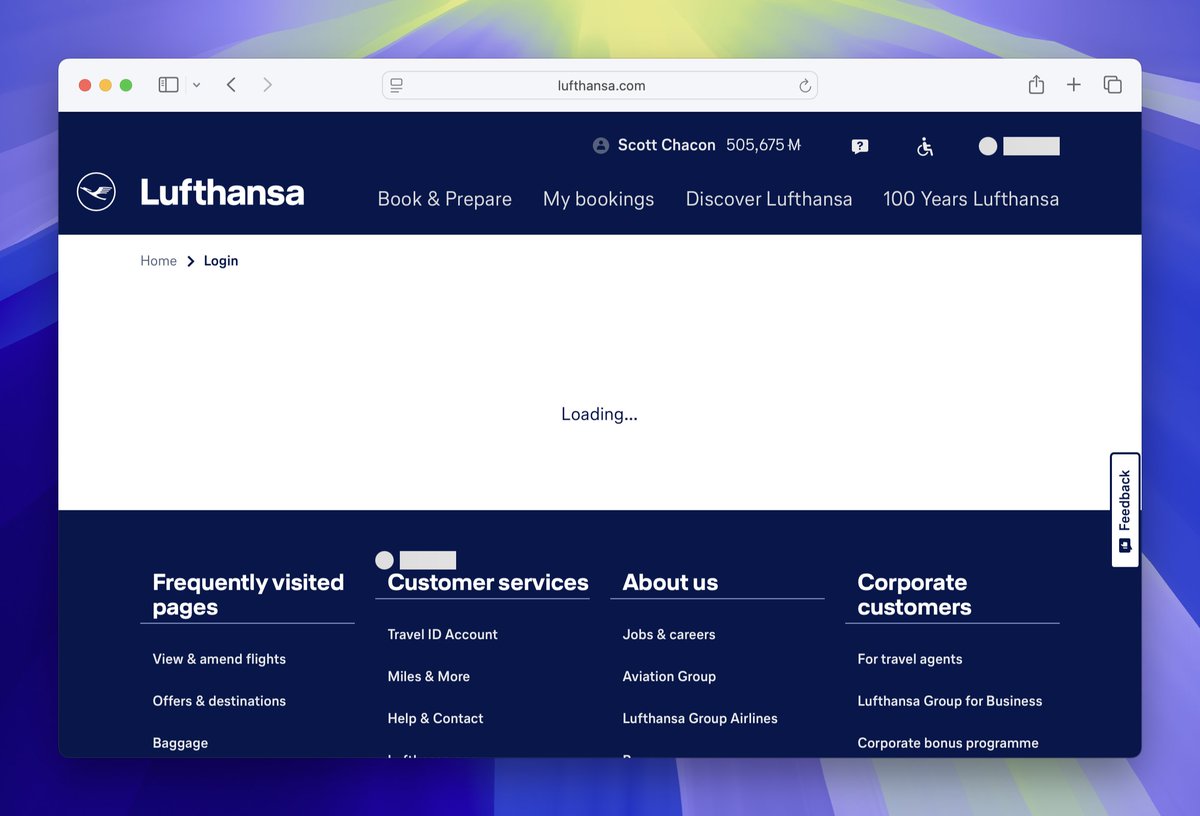
Task: Open the Discover Lufthansa menu
Action: pyautogui.click(x=769, y=199)
